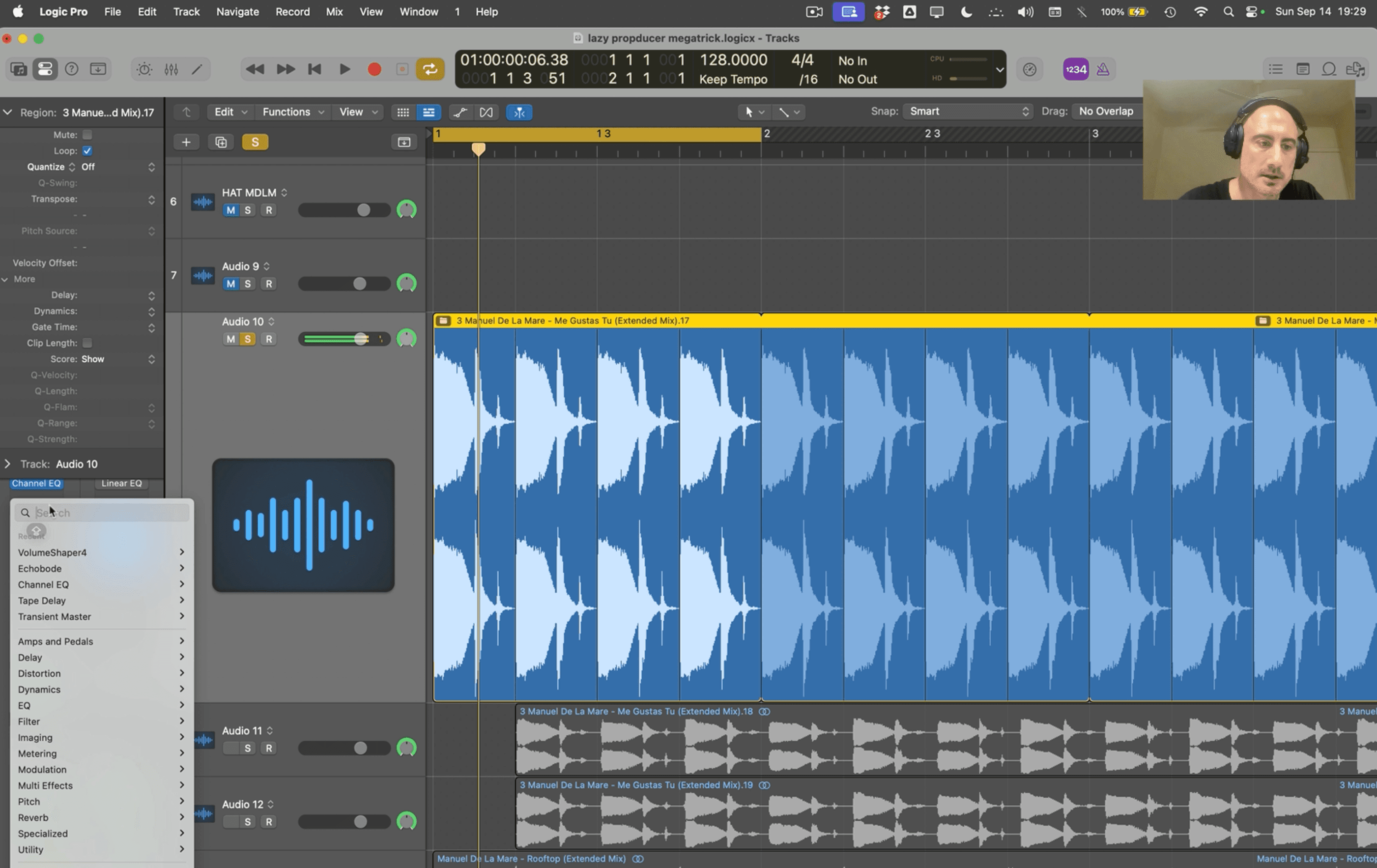This screenshot has width=1377, height=868.
Task: Open the Track menu in menu bar
Action: 186,11
